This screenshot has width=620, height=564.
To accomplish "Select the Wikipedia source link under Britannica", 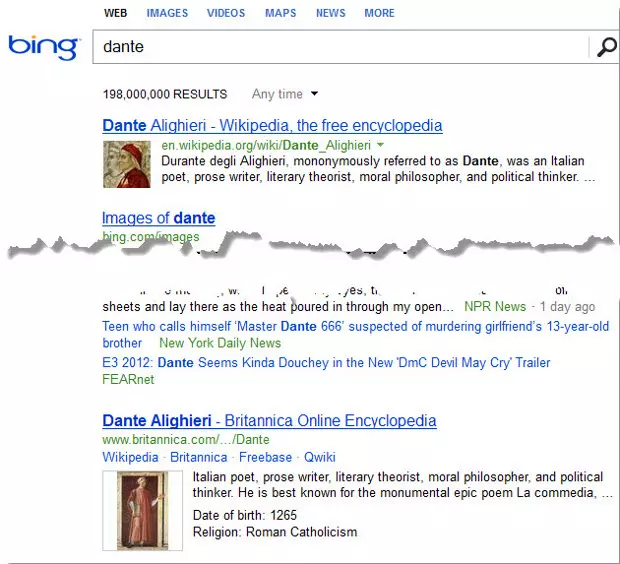I will (130, 457).
